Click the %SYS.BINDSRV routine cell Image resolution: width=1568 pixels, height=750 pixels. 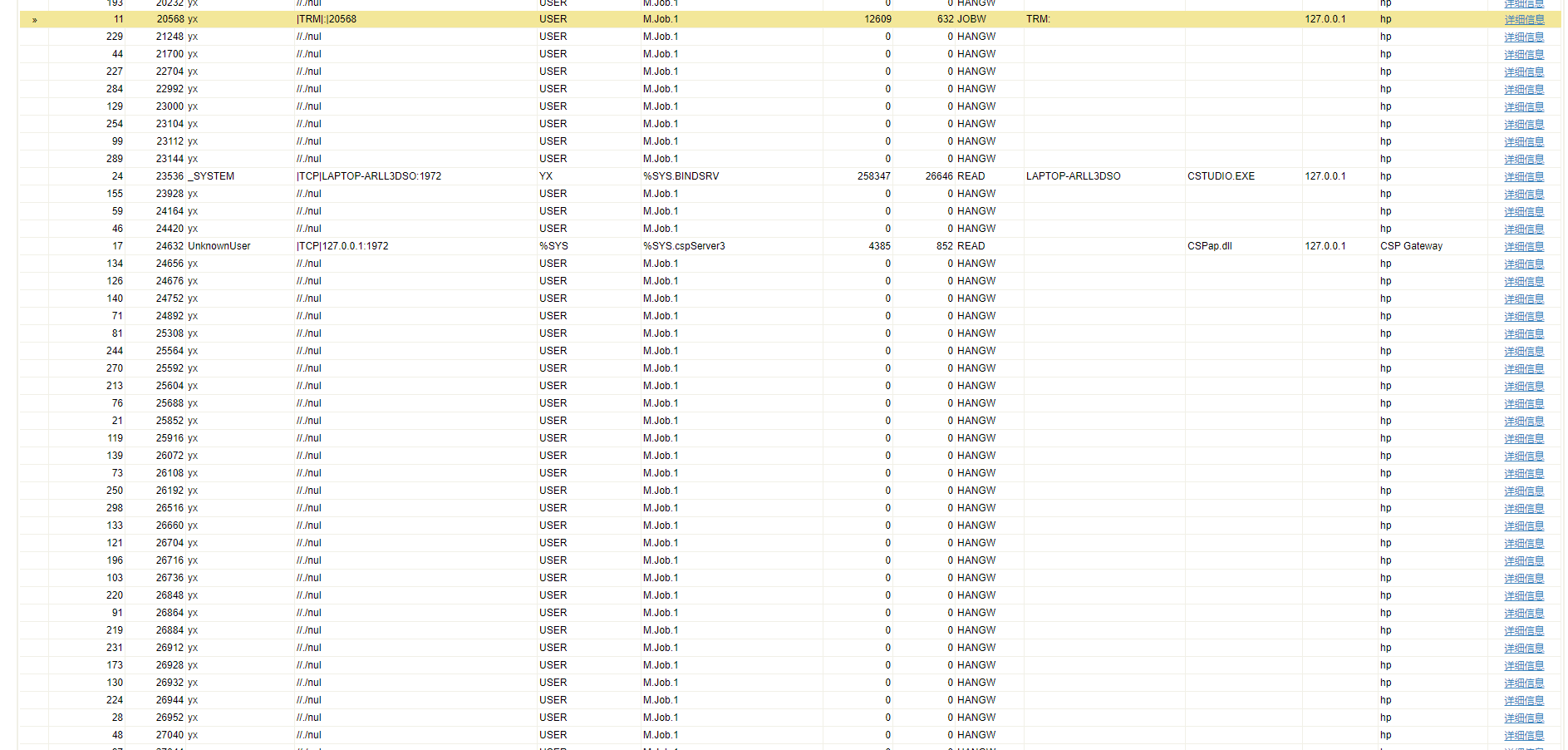point(681,176)
